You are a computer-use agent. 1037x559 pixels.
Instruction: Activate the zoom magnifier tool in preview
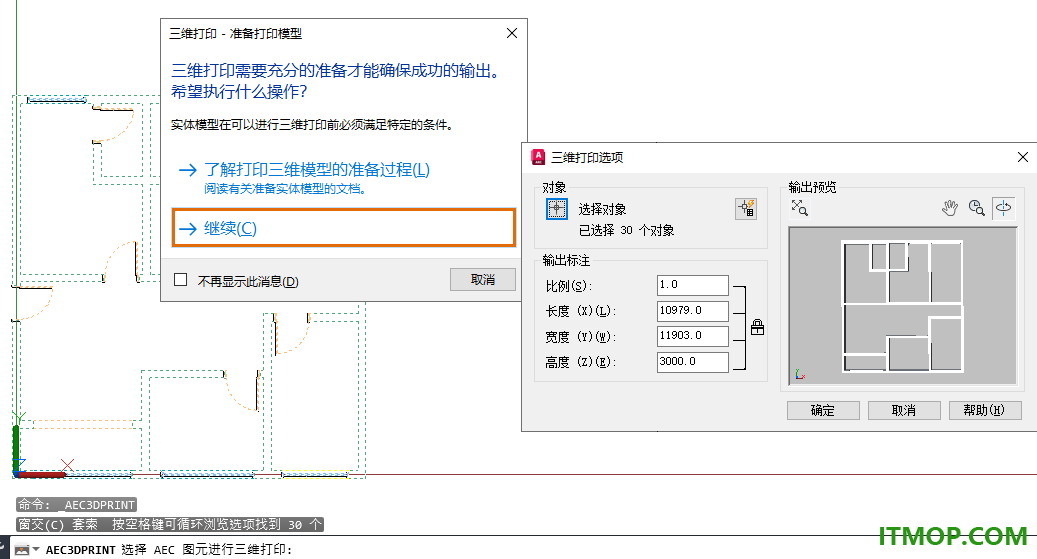coord(977,208)
